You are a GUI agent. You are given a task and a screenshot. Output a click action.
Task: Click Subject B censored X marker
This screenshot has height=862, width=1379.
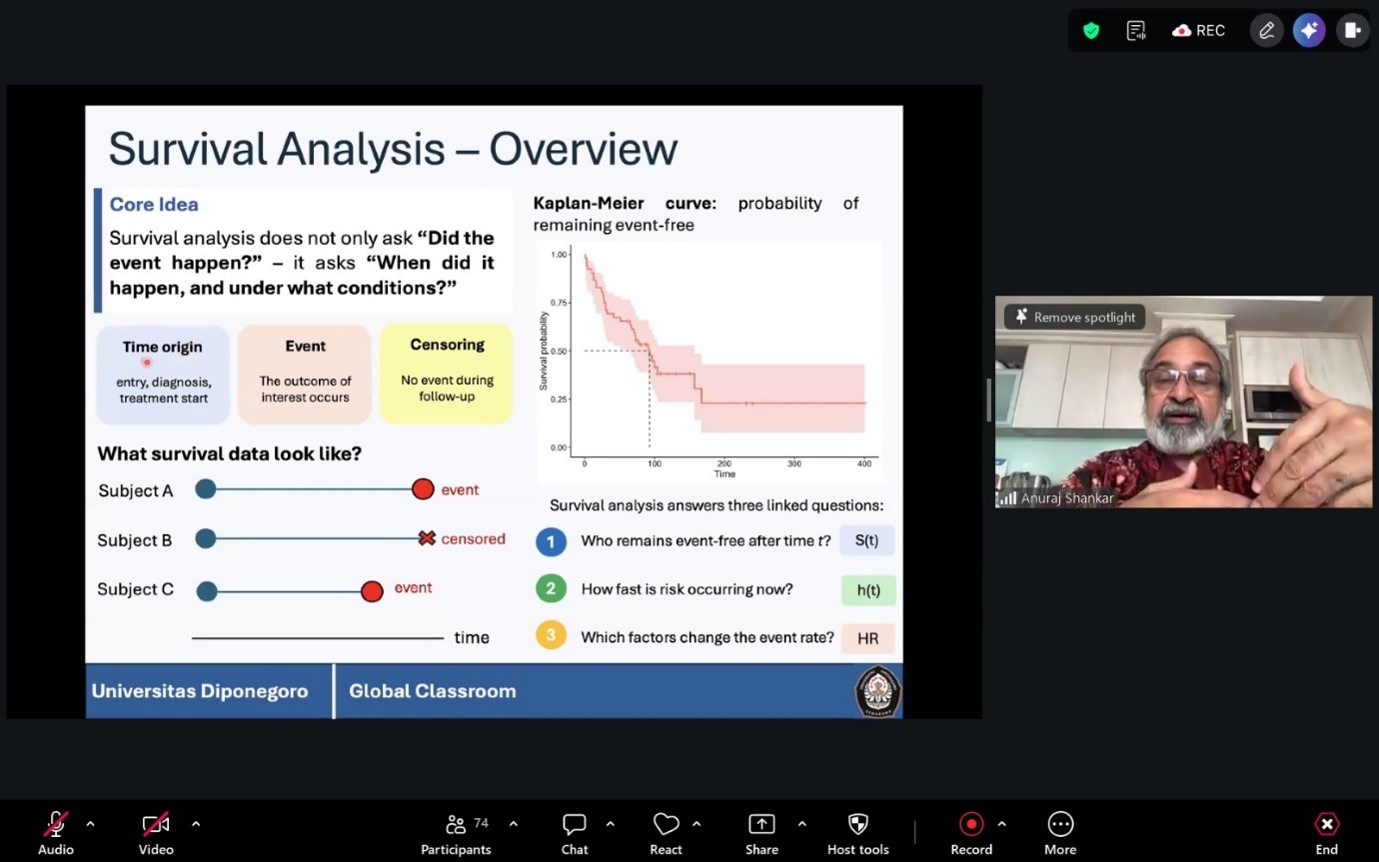point(427,538)
